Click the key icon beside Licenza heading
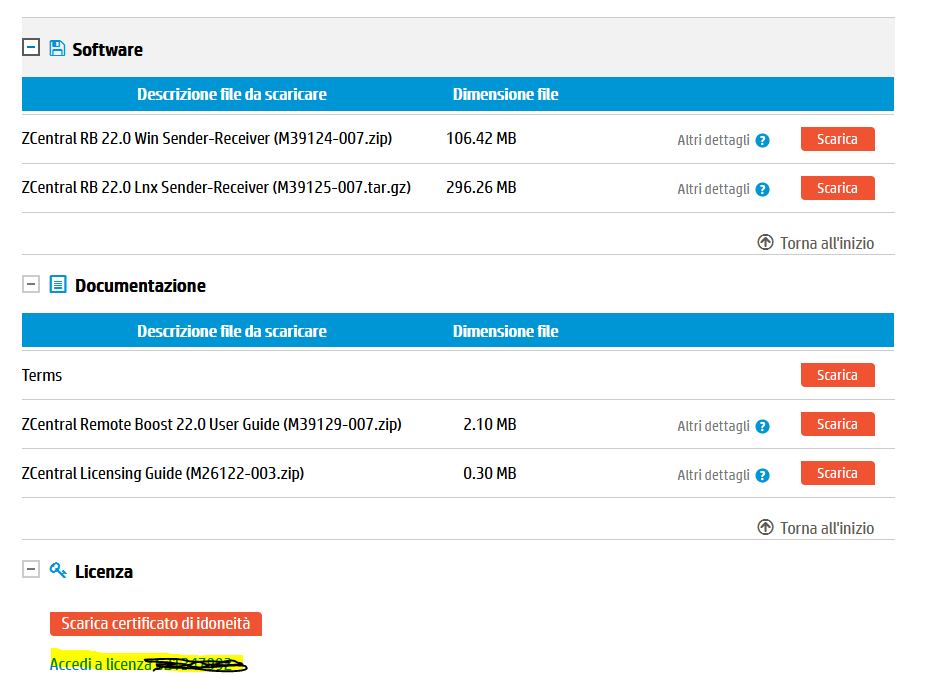 click(x=57, y=571)
